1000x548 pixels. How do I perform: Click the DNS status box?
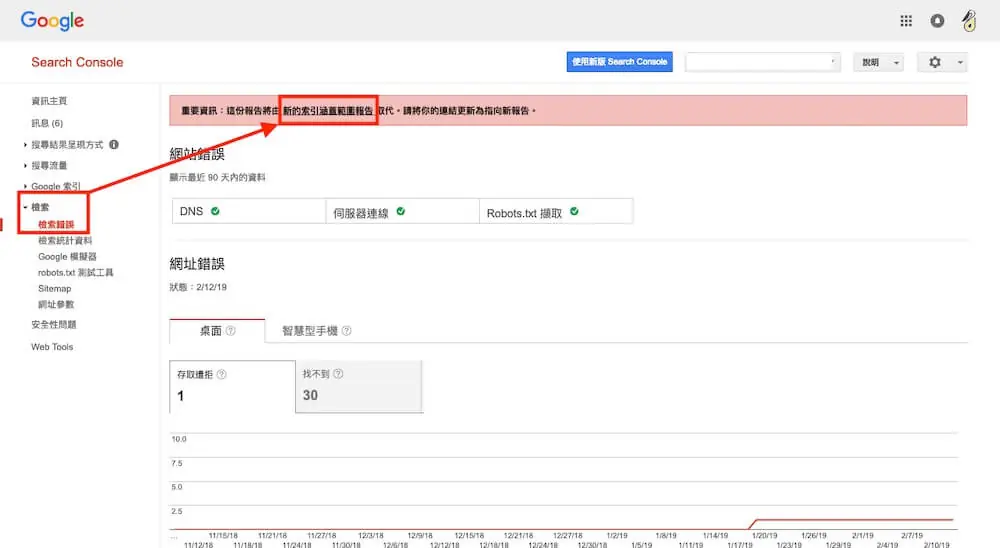(249, 211)
